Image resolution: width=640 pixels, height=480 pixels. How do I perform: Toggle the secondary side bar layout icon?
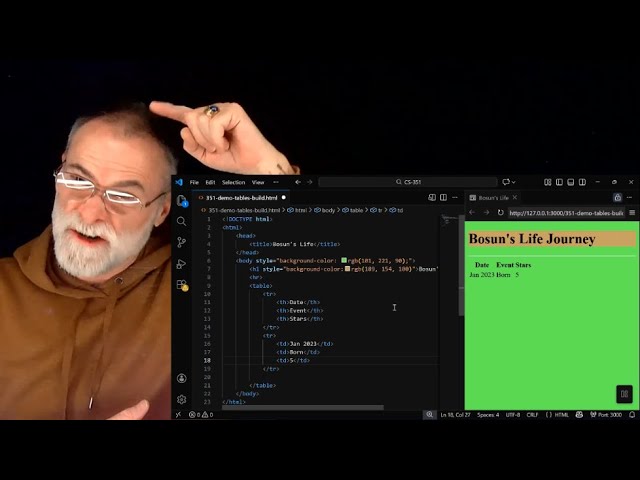pos(582,182)
